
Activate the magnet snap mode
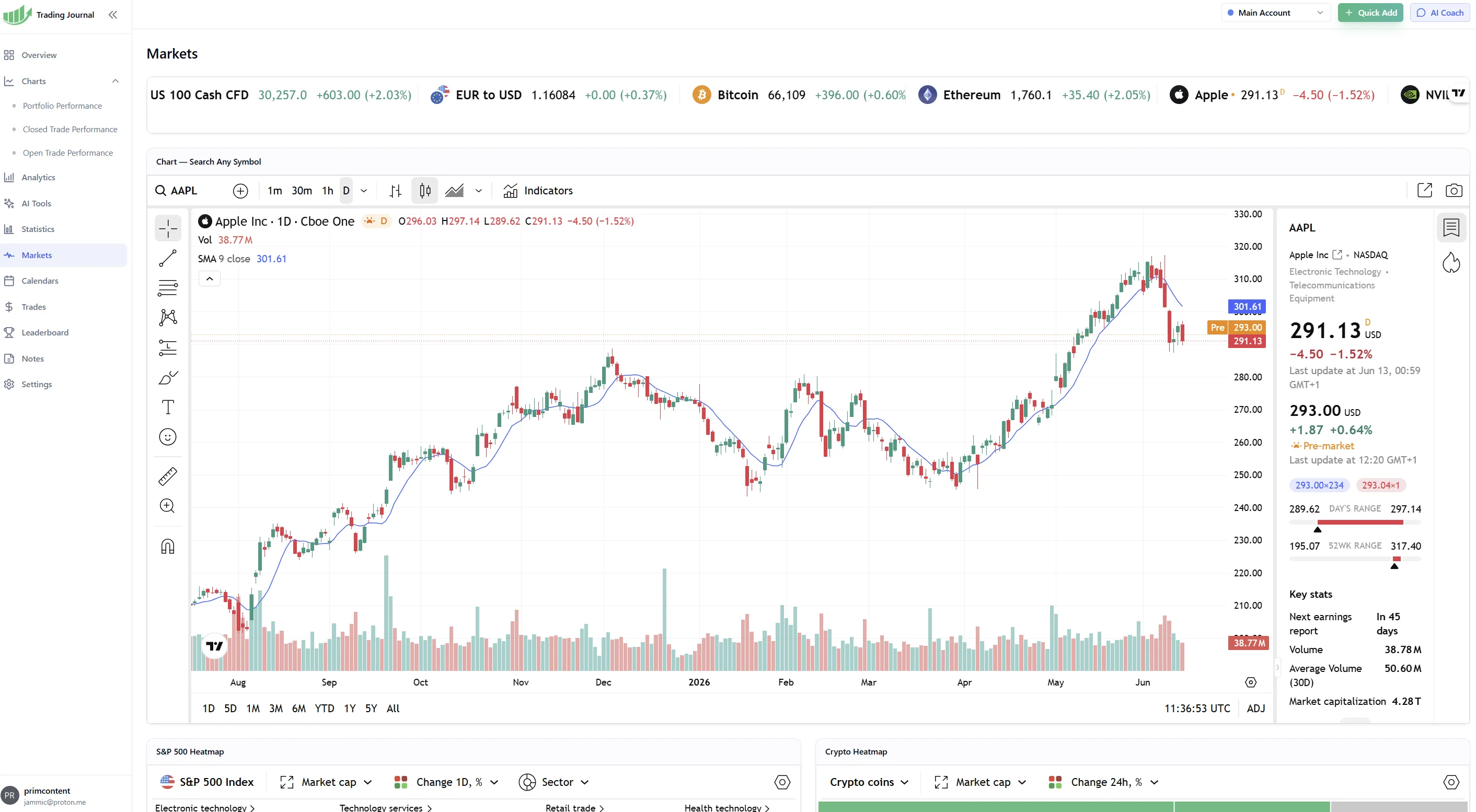coord(167,546)
